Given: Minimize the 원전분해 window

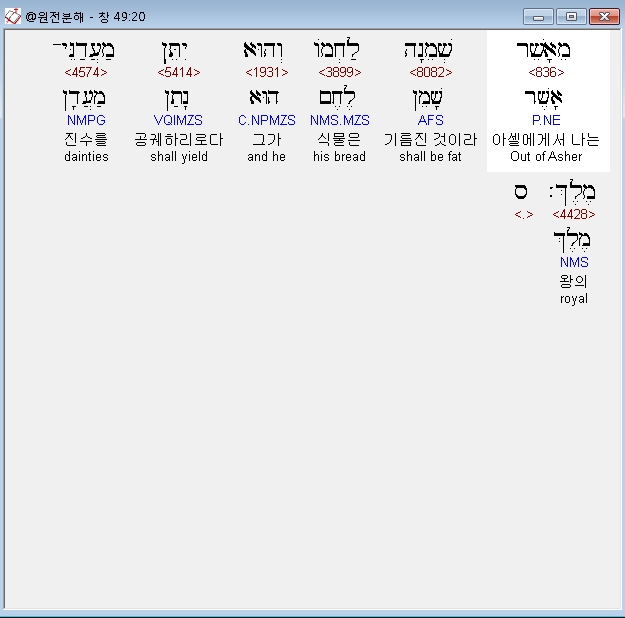Looking at the screenshot, I should (538, 17).
